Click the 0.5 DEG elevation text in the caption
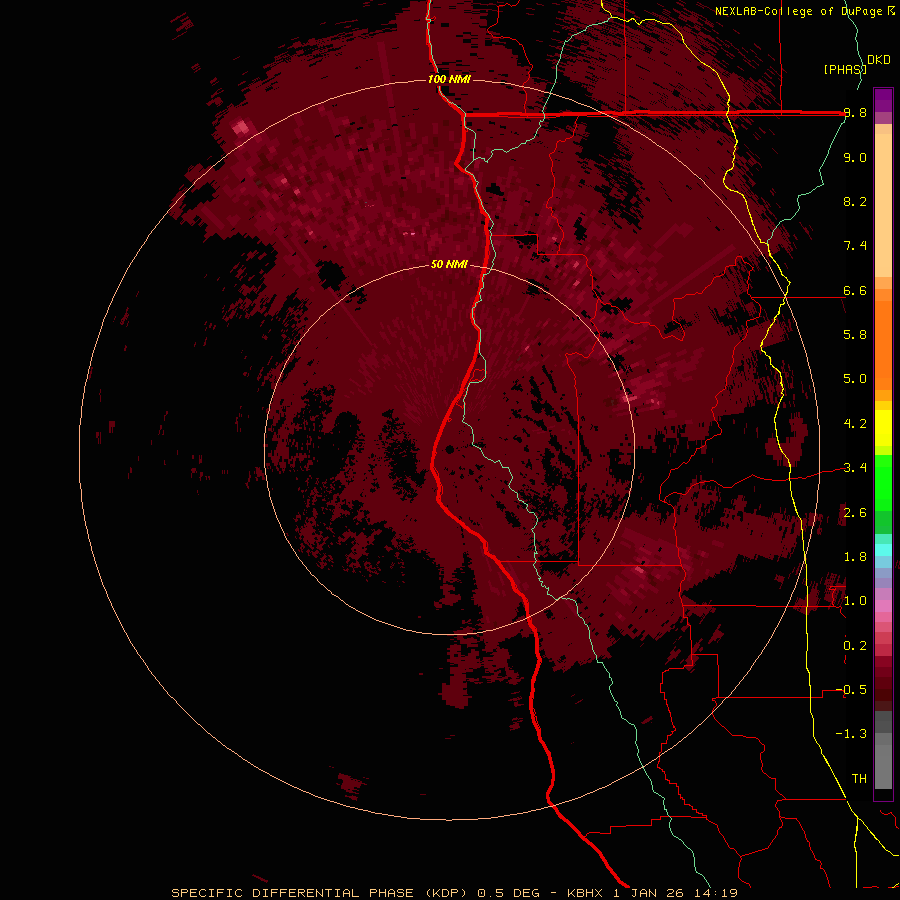The image size is (900, 900). coord(509,893)
